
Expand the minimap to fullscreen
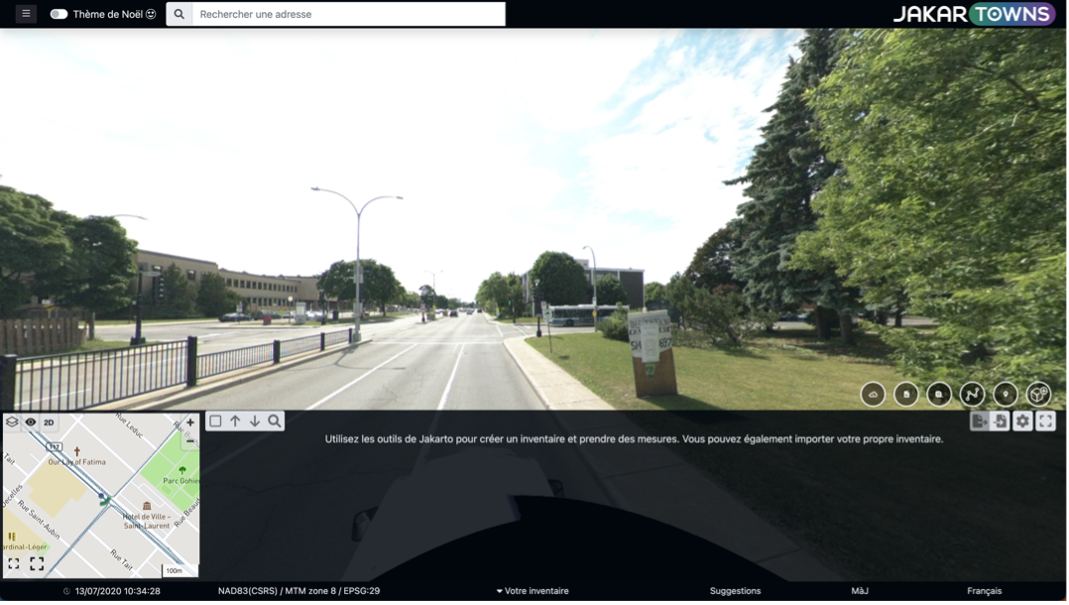[35, 562]
